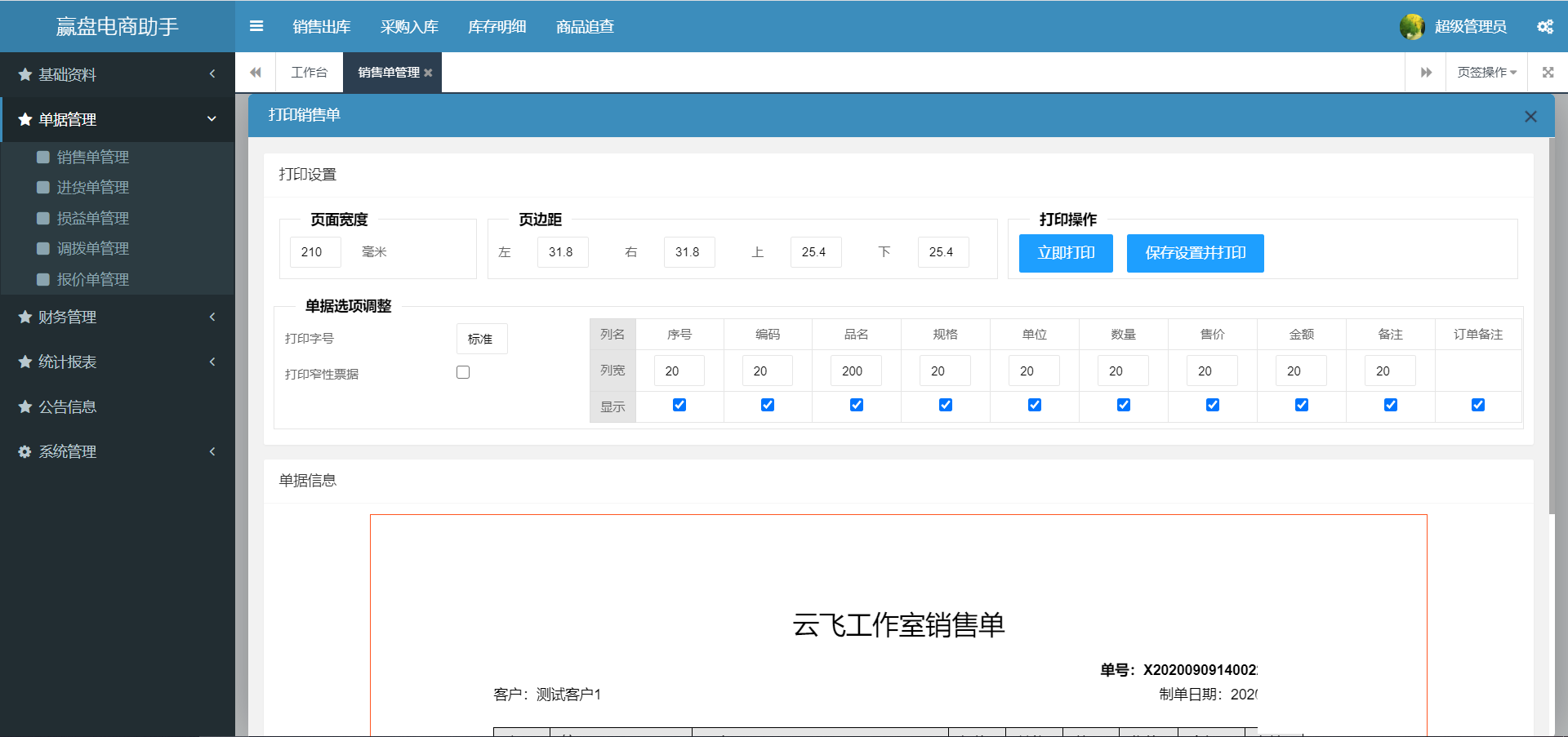Click the 序号 column width field
This screenshot has width=1568, height=737.
679,371
